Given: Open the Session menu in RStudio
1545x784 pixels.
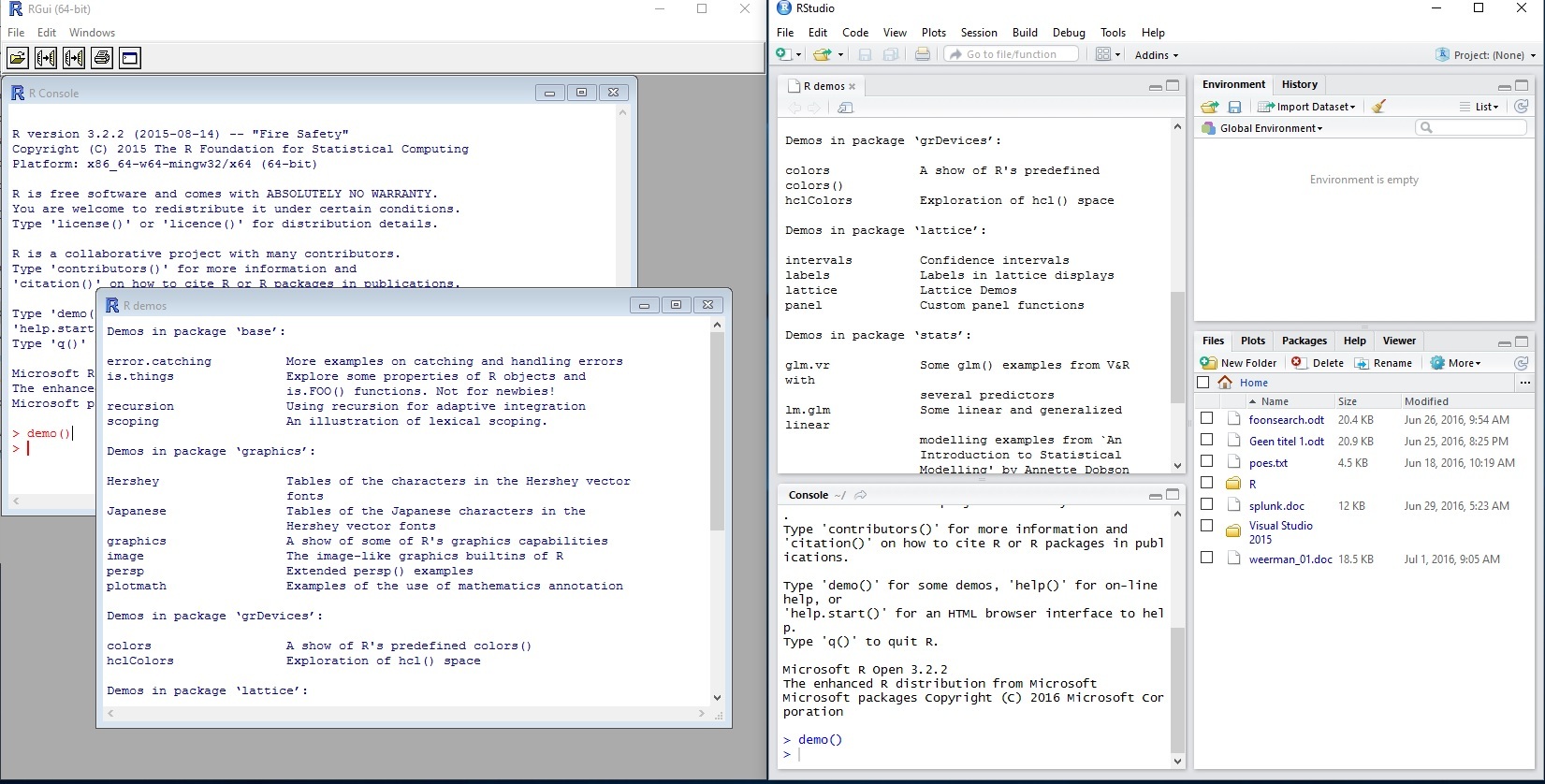Looking at the screenshot, I should coord(979,32).
